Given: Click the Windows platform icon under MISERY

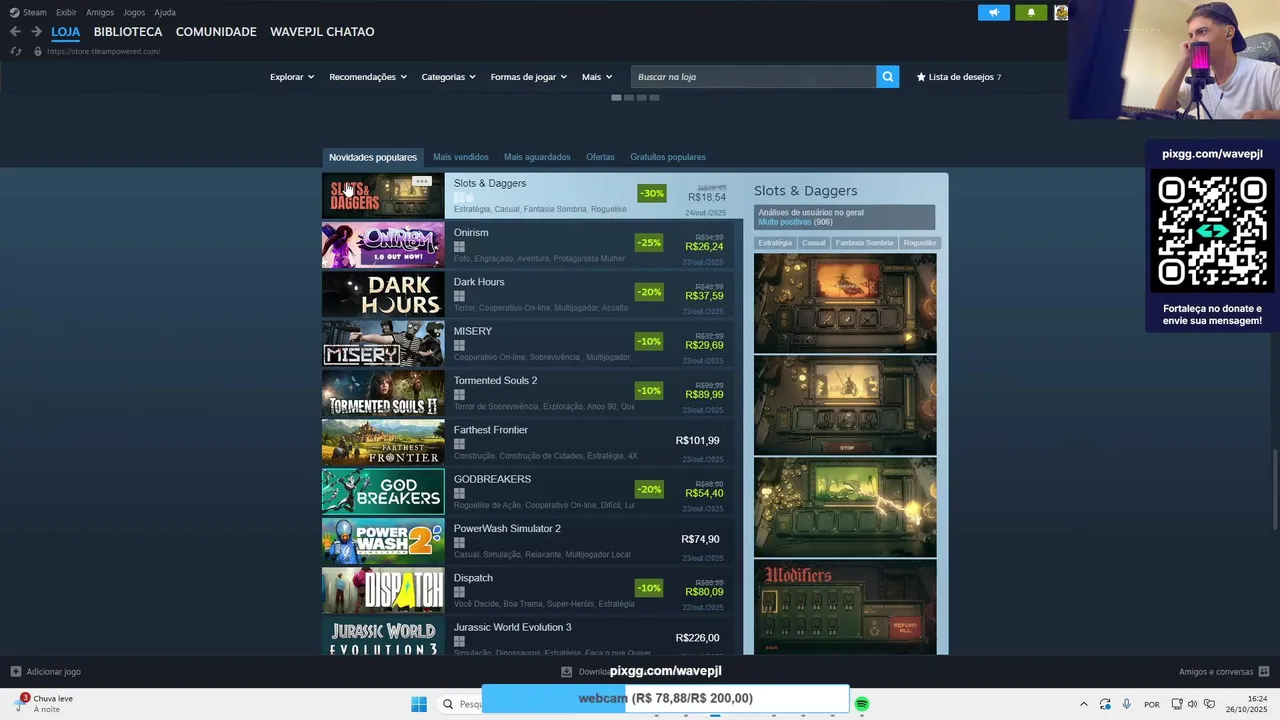Looking at the screenshot, I should (x=459, y=345).
